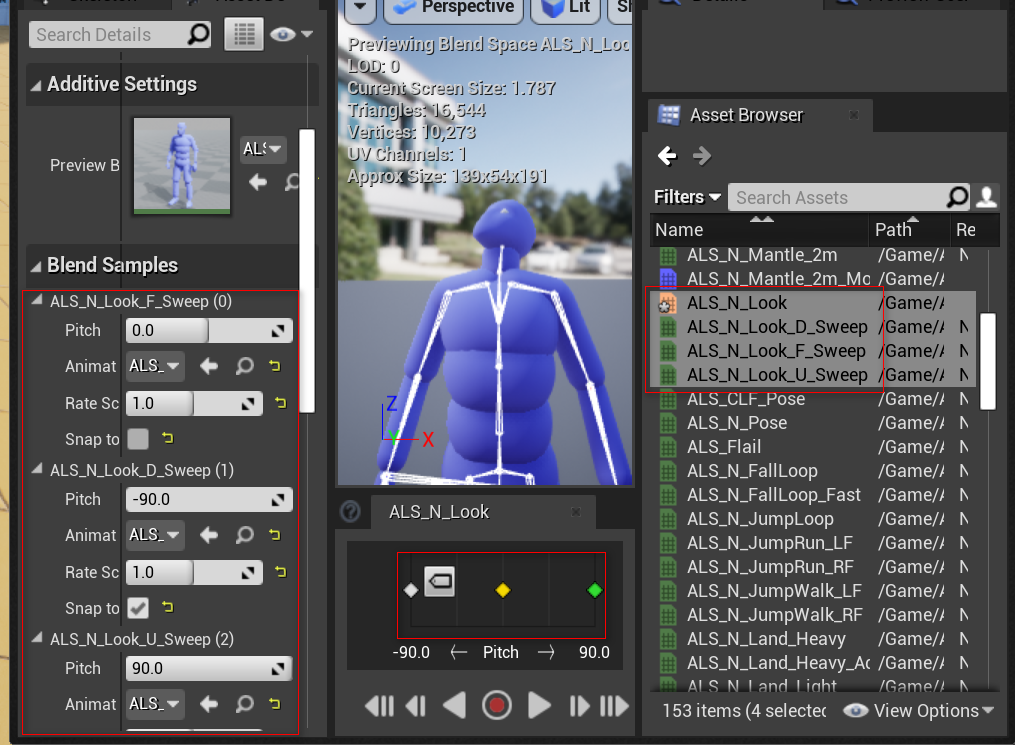Image resolution: width=1015 pixels, height=745 pixels.
Task: Enable Snap to grid for F_Sweep sample
Action: tap(138, 439)
